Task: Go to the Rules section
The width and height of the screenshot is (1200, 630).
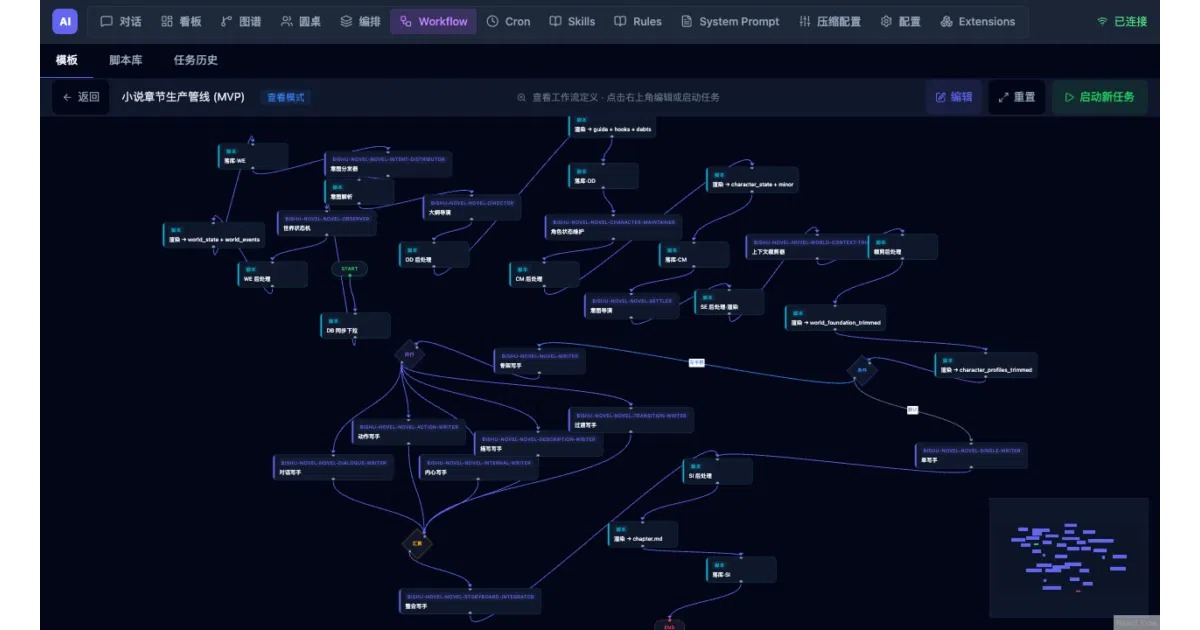Action: 638,21
